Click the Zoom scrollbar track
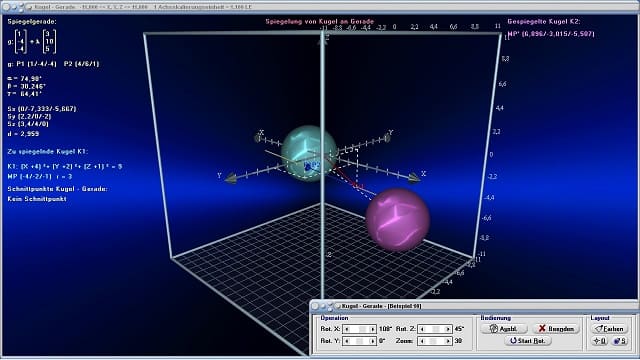Screen dimensions: 640x360 [x=435, y=341]
